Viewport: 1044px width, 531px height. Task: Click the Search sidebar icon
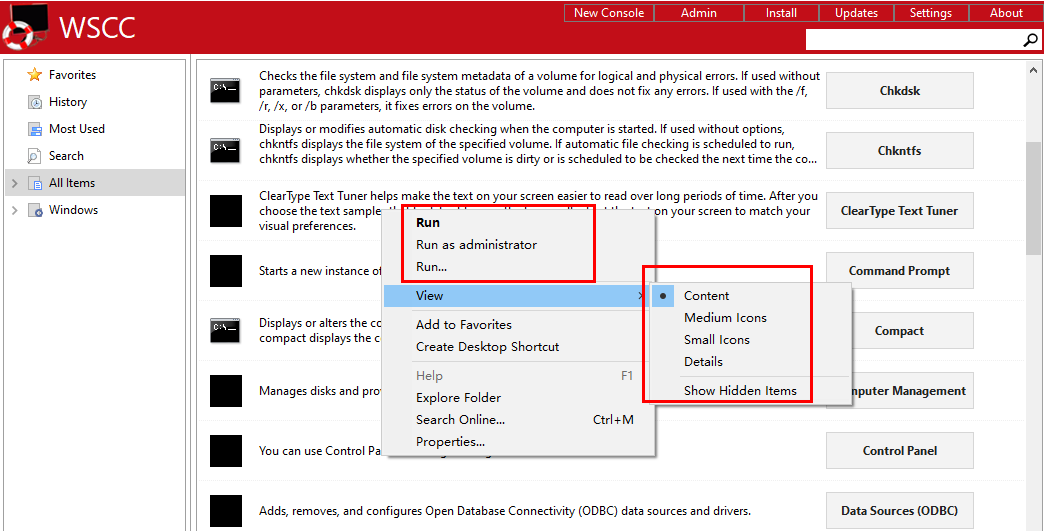[35, 156]
